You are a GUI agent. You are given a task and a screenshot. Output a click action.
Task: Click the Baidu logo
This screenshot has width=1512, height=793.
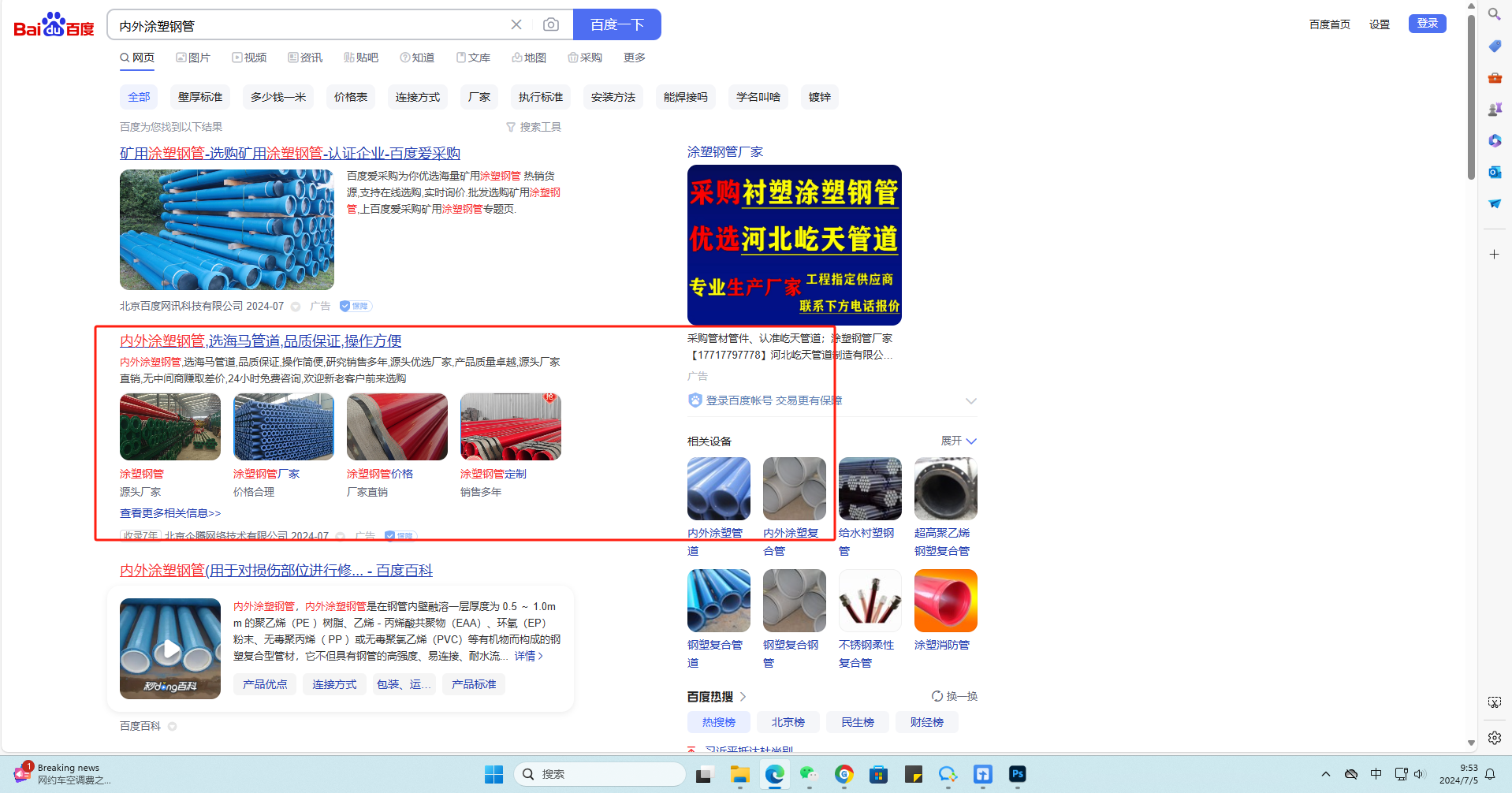click(x=54, y=25)
